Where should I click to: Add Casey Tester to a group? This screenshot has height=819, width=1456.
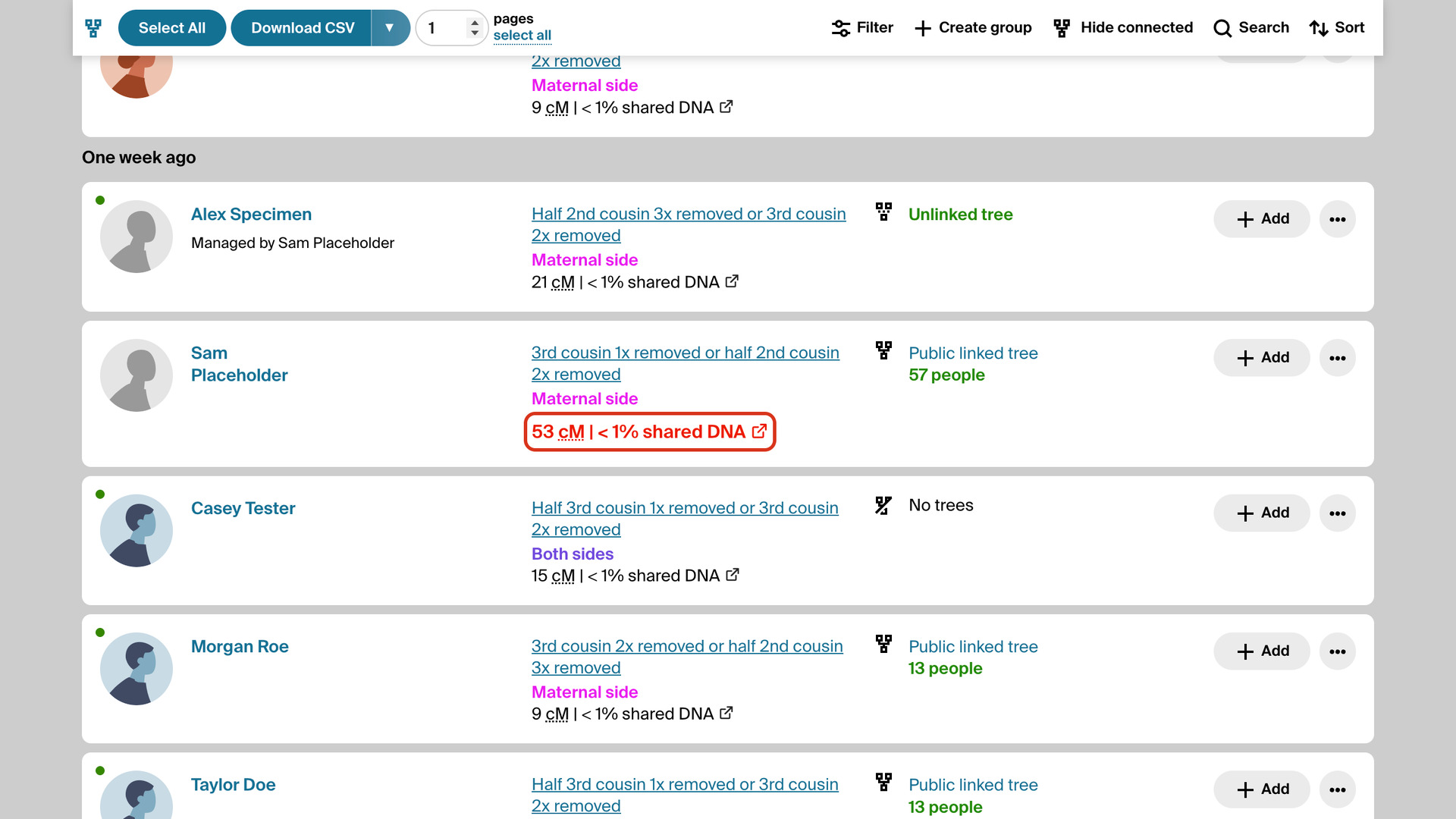[x=1262, y=513]
